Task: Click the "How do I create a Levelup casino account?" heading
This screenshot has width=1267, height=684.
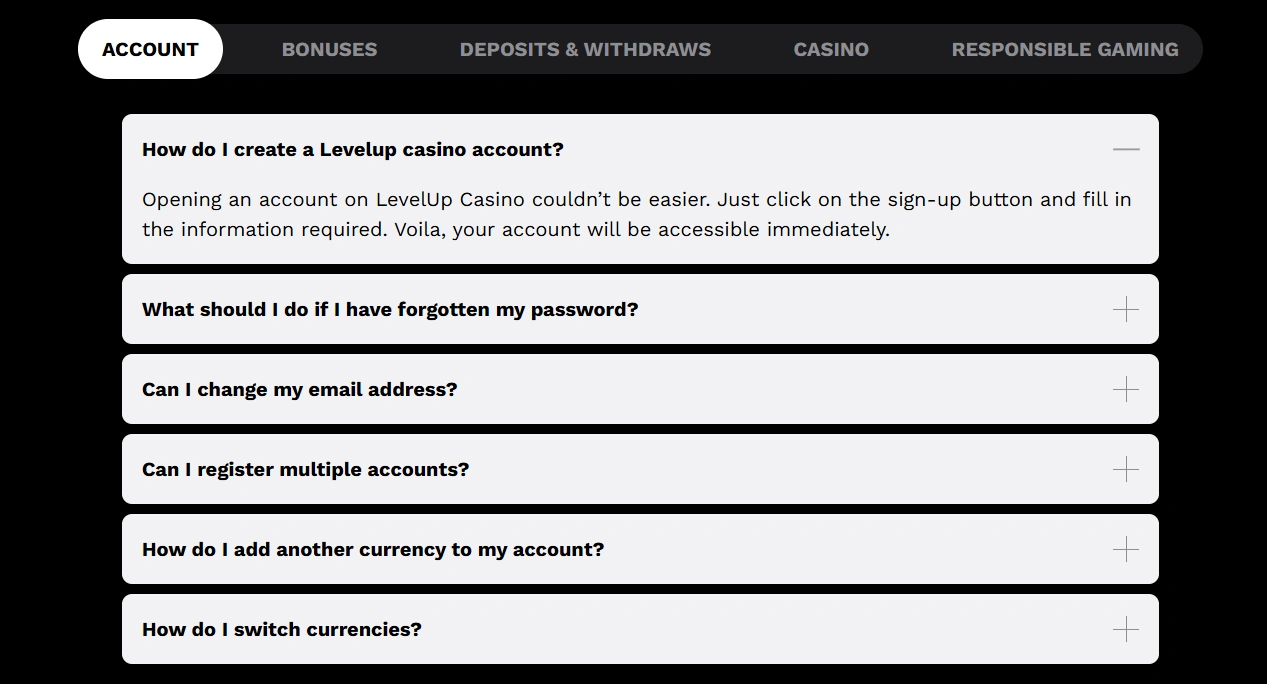Action: pos(352,148)
